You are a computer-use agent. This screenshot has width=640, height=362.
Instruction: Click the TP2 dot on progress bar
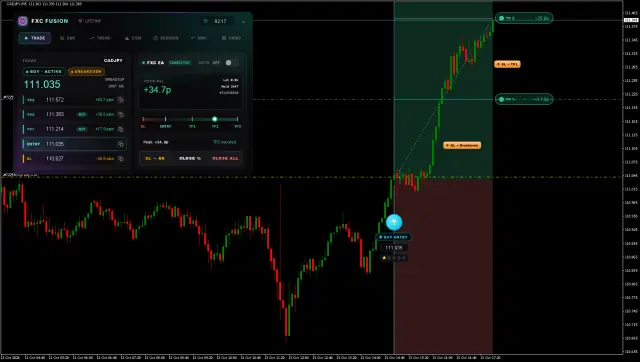(x=215, y=119)
